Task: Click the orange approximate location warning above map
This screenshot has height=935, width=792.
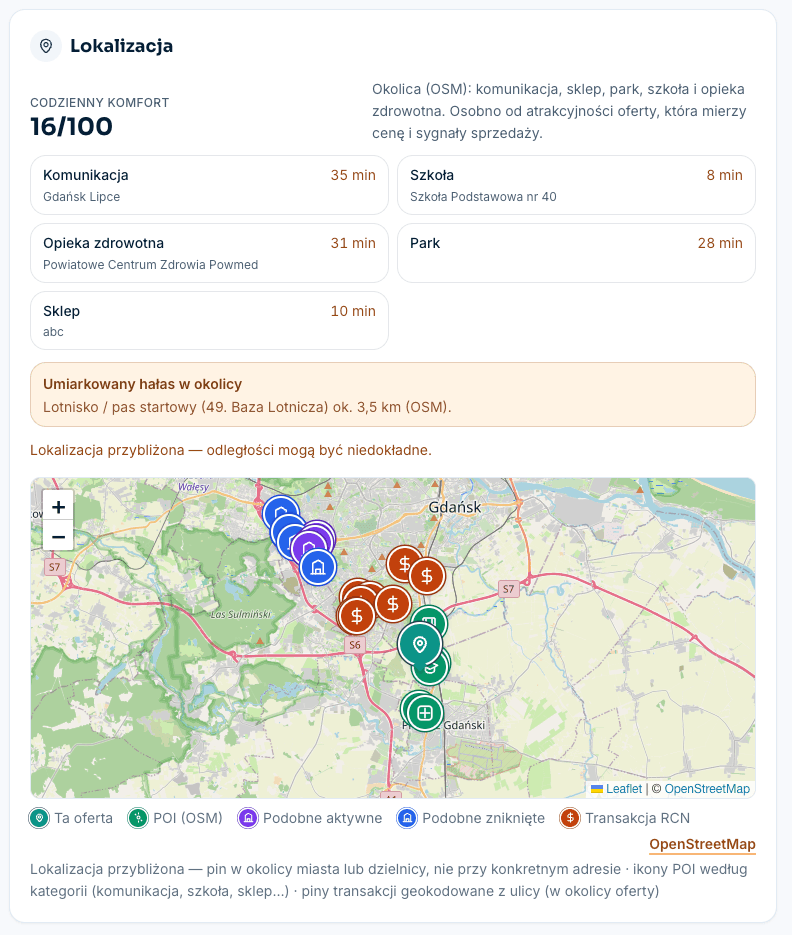Action: [231, 450]
